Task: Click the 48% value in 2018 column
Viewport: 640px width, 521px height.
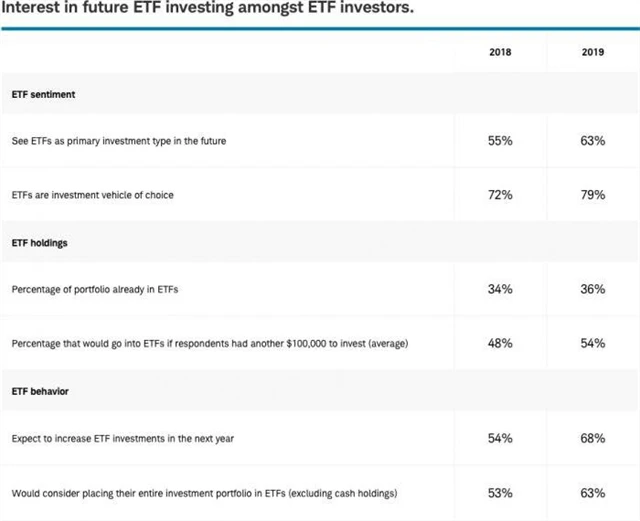Action: click(x=500, y=343)
